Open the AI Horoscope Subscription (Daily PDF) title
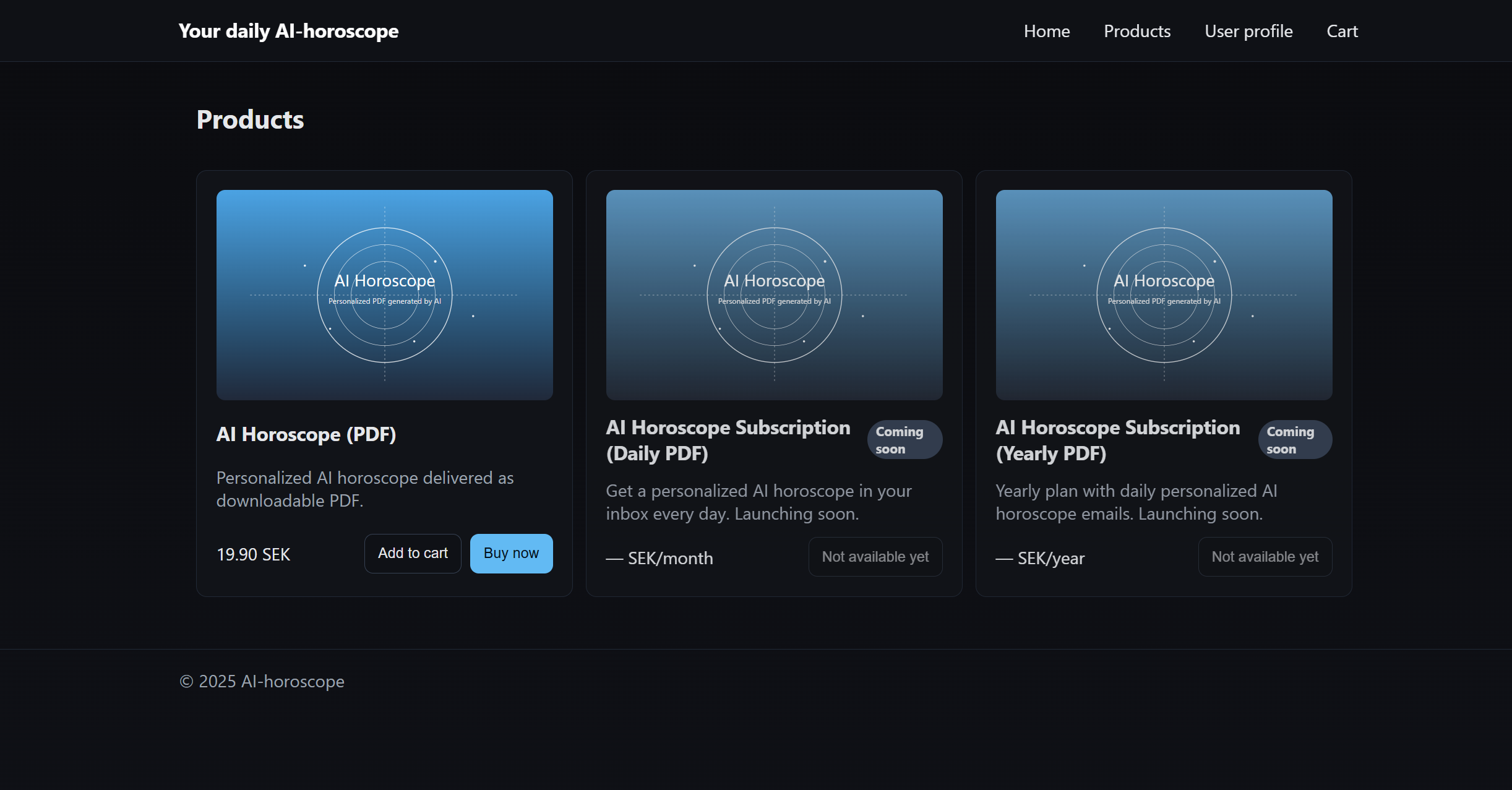Viewport: 1512px width, 790px height. [728, 440]
